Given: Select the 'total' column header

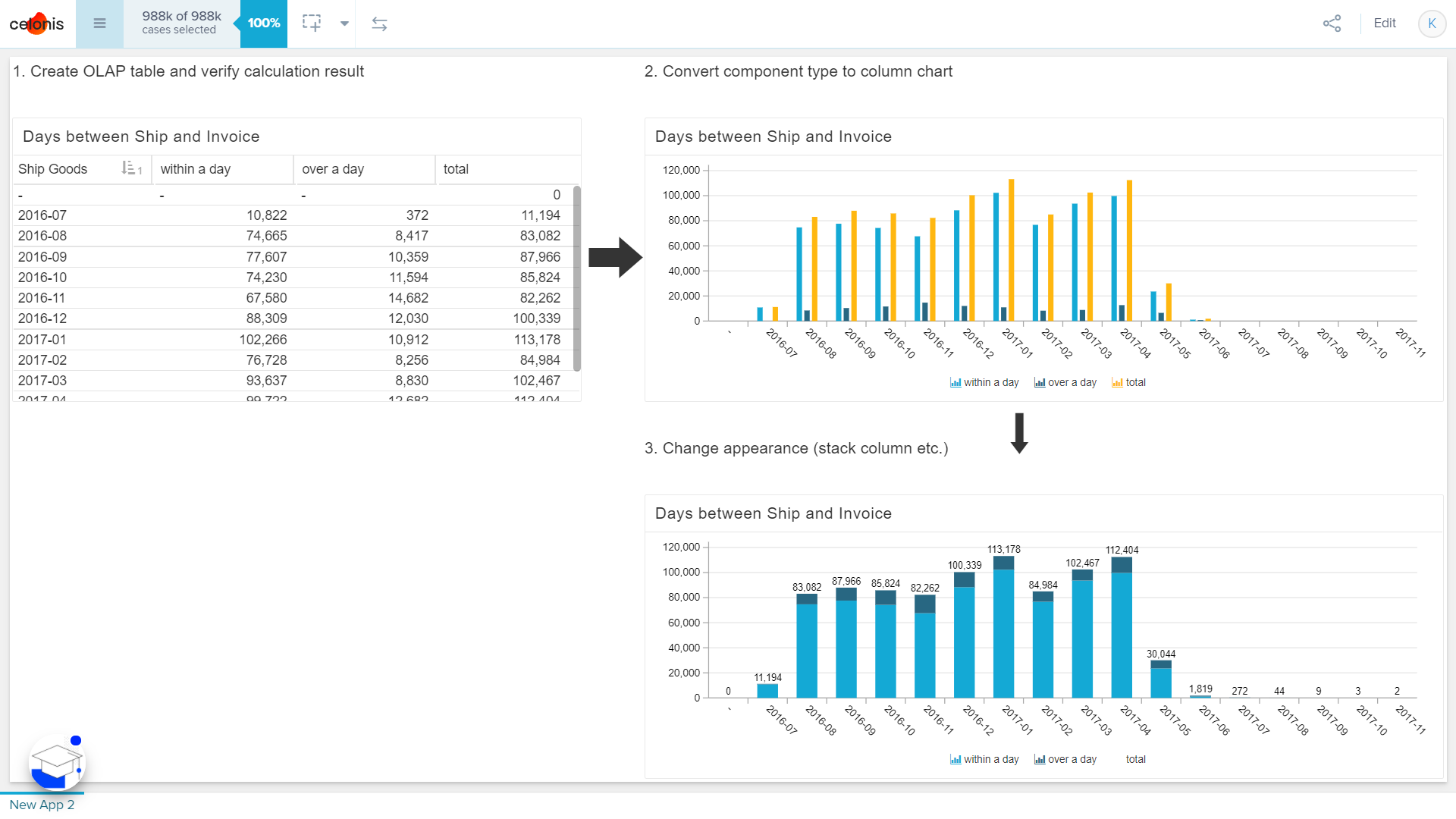Looking at the screenshot, I should pos(456,168).
